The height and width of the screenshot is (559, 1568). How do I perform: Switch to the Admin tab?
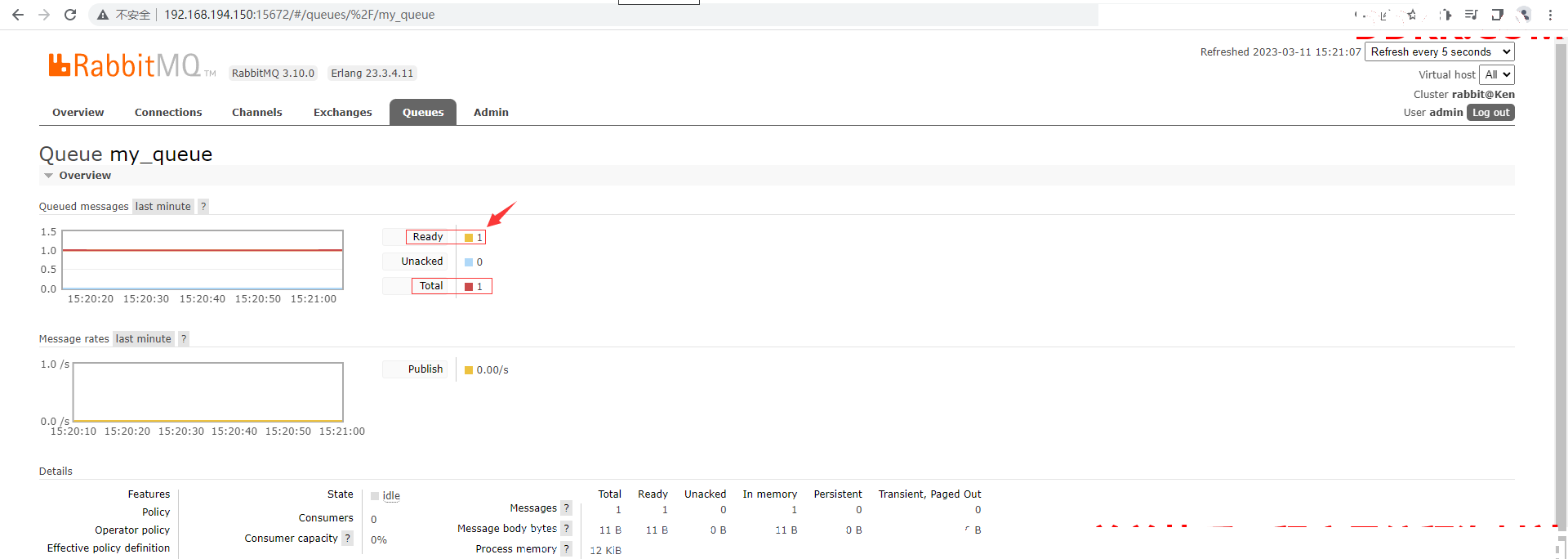click(491, 112)
